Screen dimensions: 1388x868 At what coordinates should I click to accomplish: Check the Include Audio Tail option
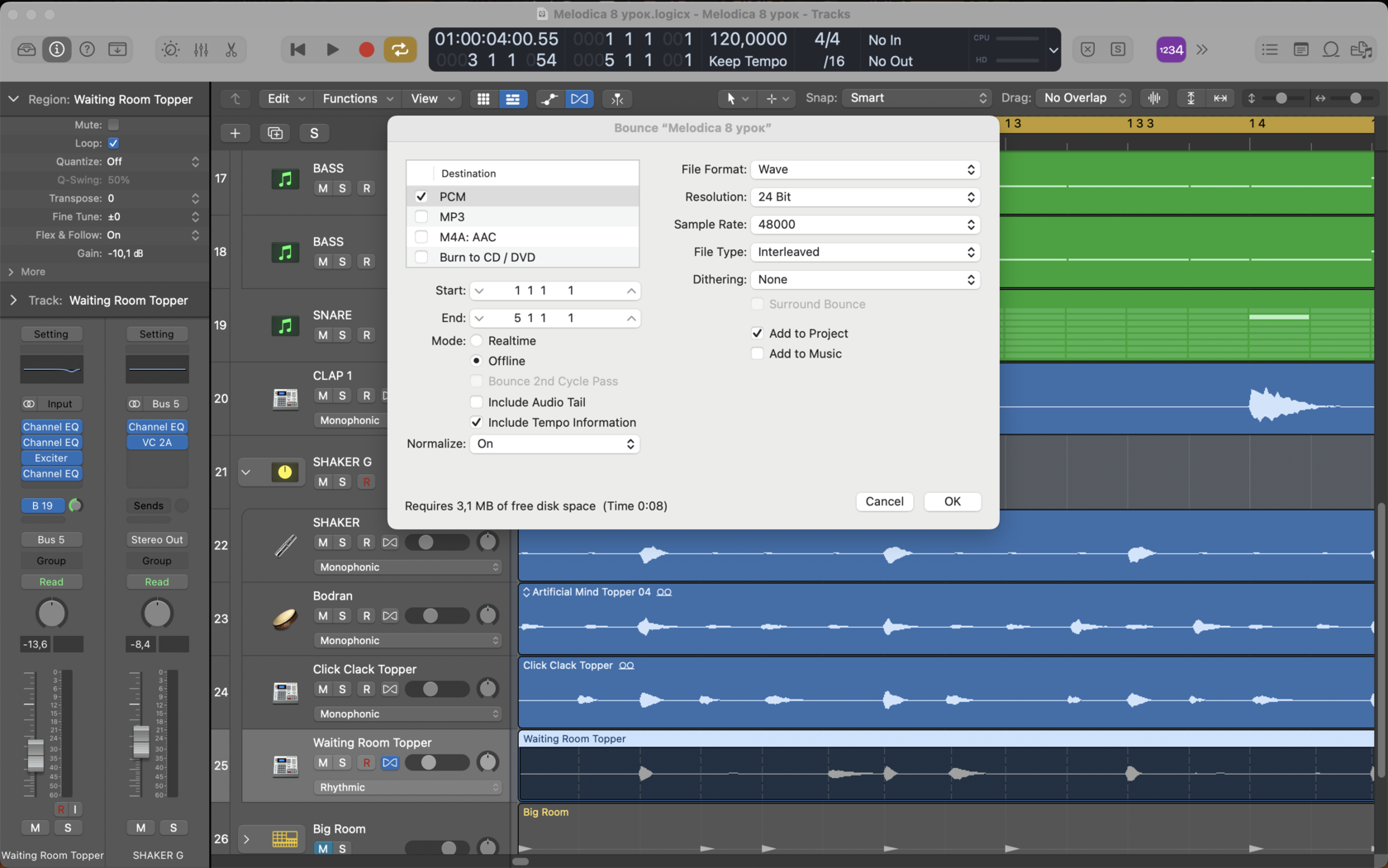point(477,402)
